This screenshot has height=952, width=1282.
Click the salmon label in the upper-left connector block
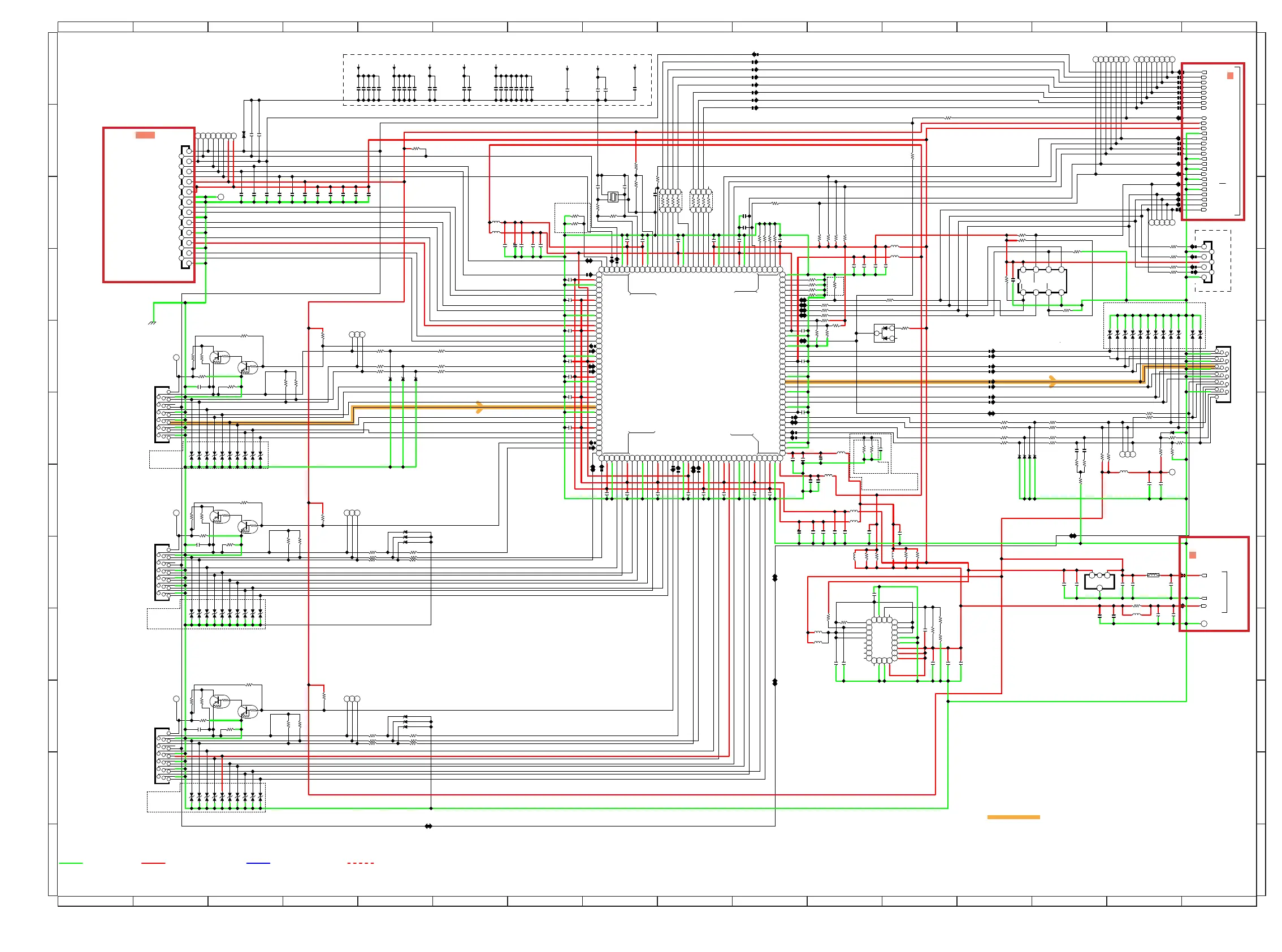point(145,135)
